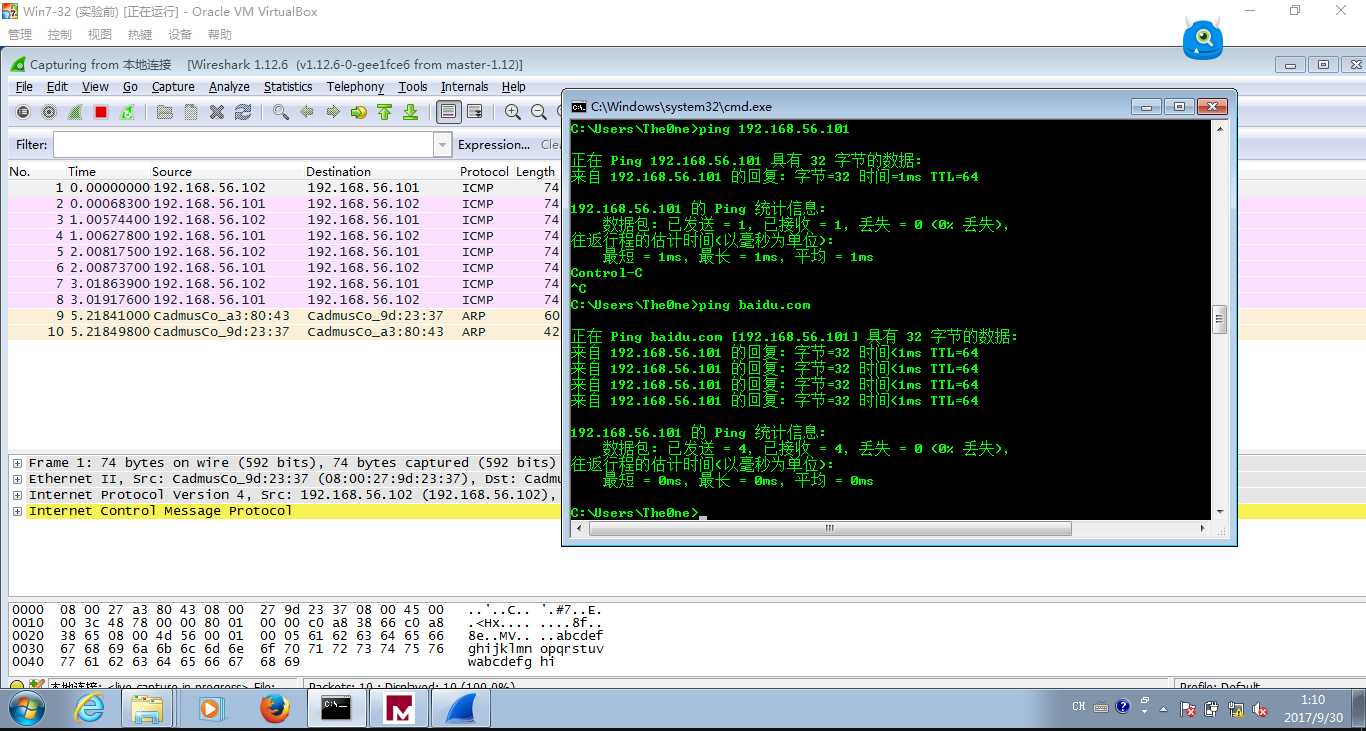This screenshot has height=731, width=1366.
Task: Open capture options toolbar icon
Action: 48,113
